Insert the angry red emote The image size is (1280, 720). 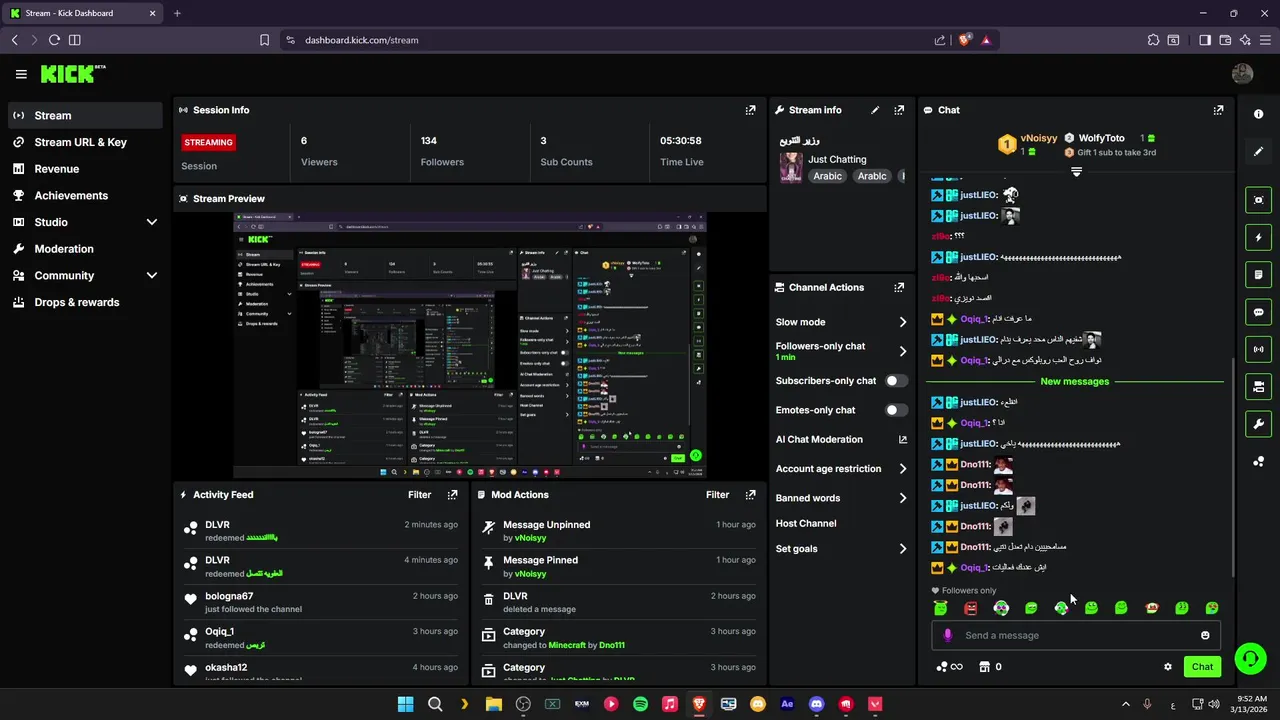(x=971, y=608)
